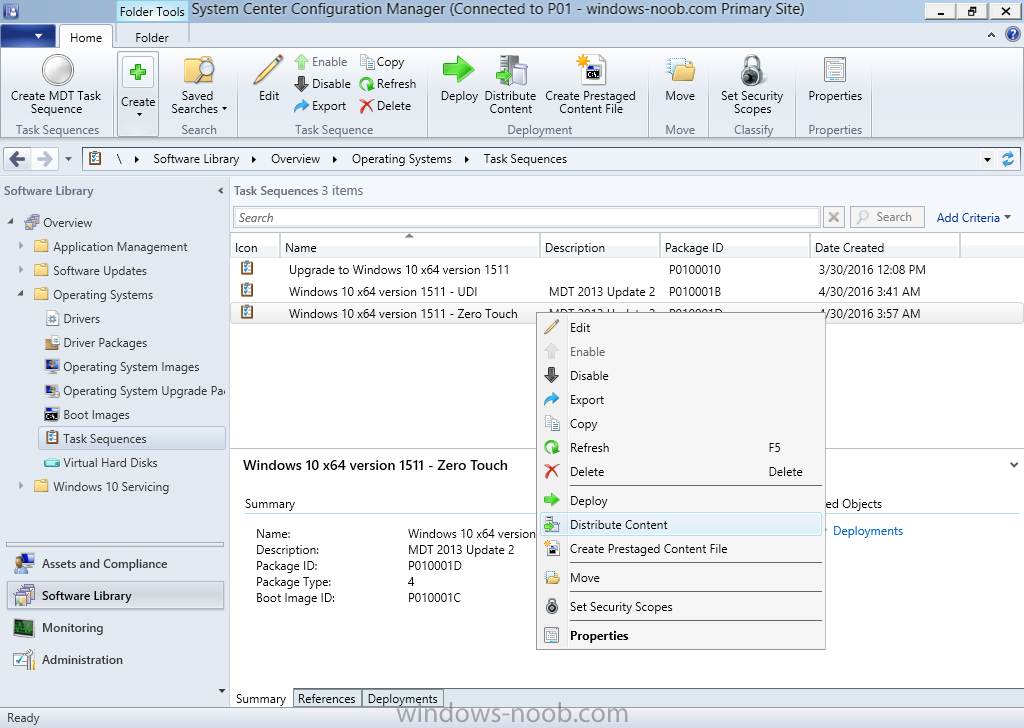The image size is (1024, 728).
Task: Click the address bar refresh icon
Action: pos(1008,159)
